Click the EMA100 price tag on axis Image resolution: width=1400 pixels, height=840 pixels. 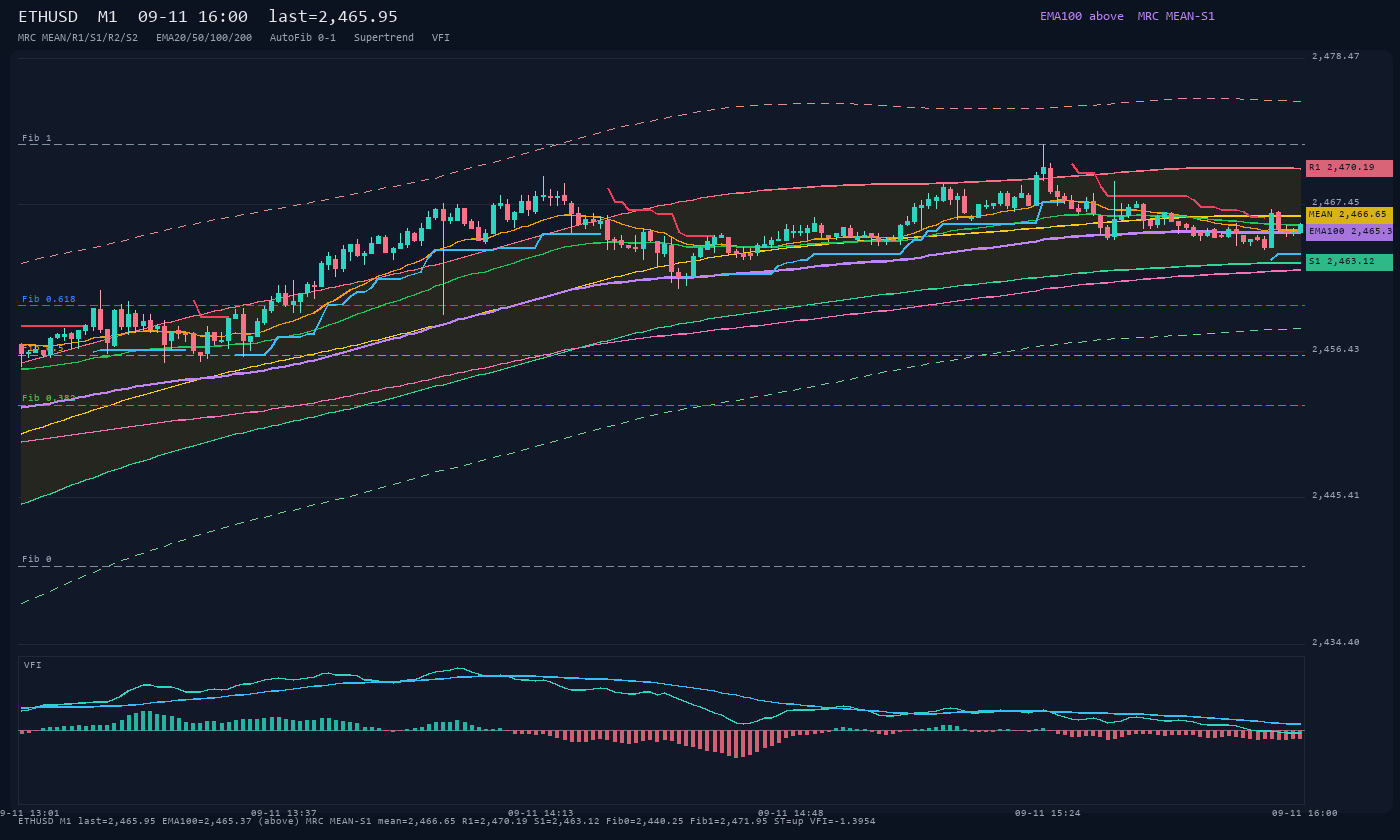point(1349,232)
